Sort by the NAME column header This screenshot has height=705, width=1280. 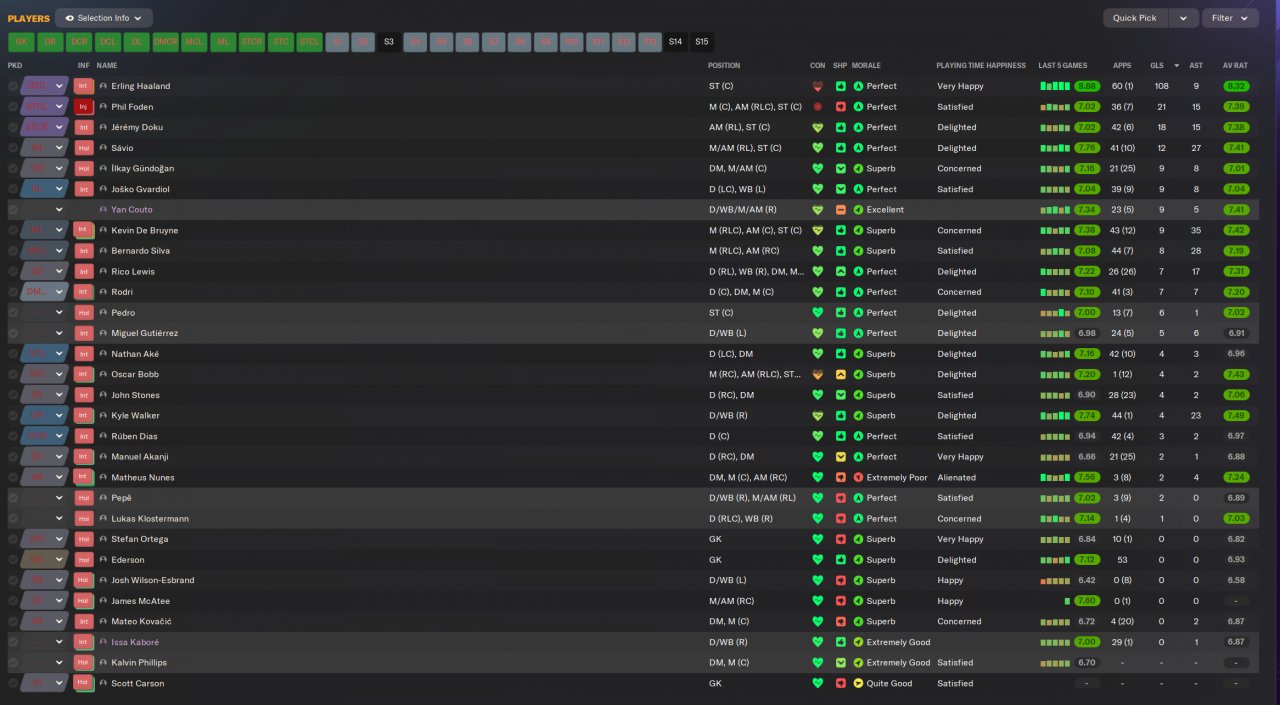pyautogui.click(x=107, y=65)
